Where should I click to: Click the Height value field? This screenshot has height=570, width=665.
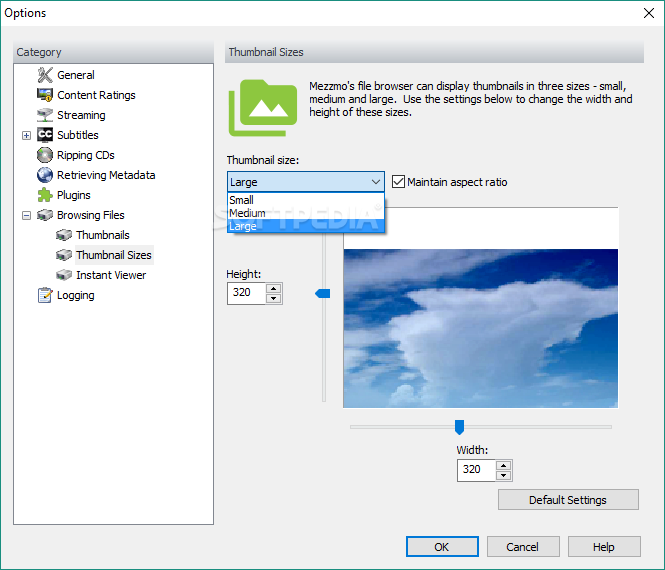pos(247,293)
